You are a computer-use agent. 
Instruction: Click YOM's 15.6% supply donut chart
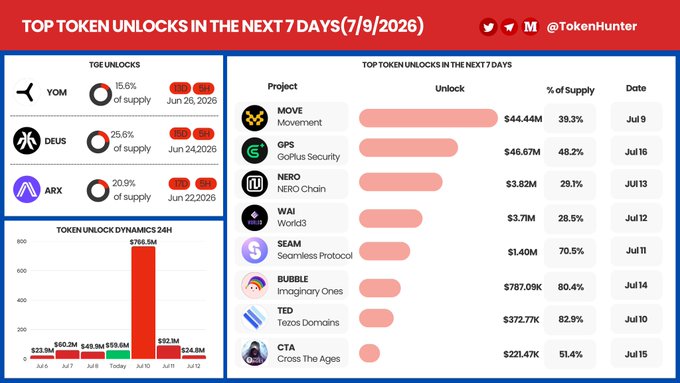tap(101, 94)
